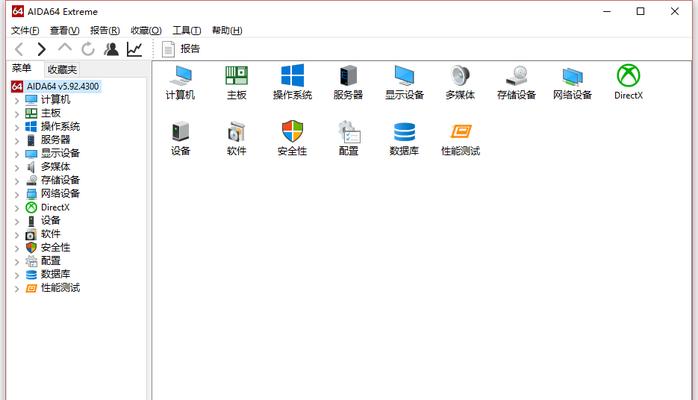Expand the 服务器 tree node arrow

point(17,141)
